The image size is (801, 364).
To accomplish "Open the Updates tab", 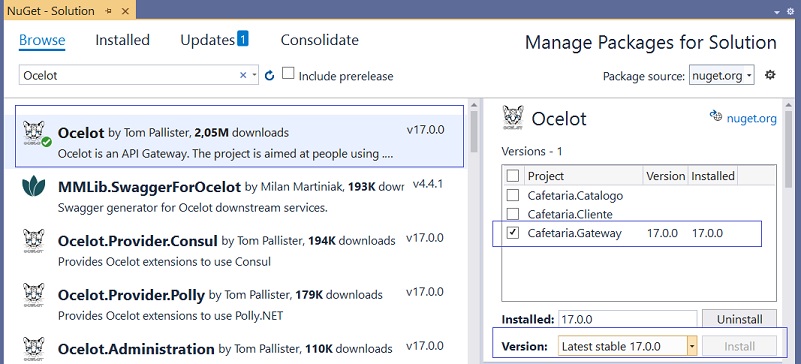I will coord(214,40).
